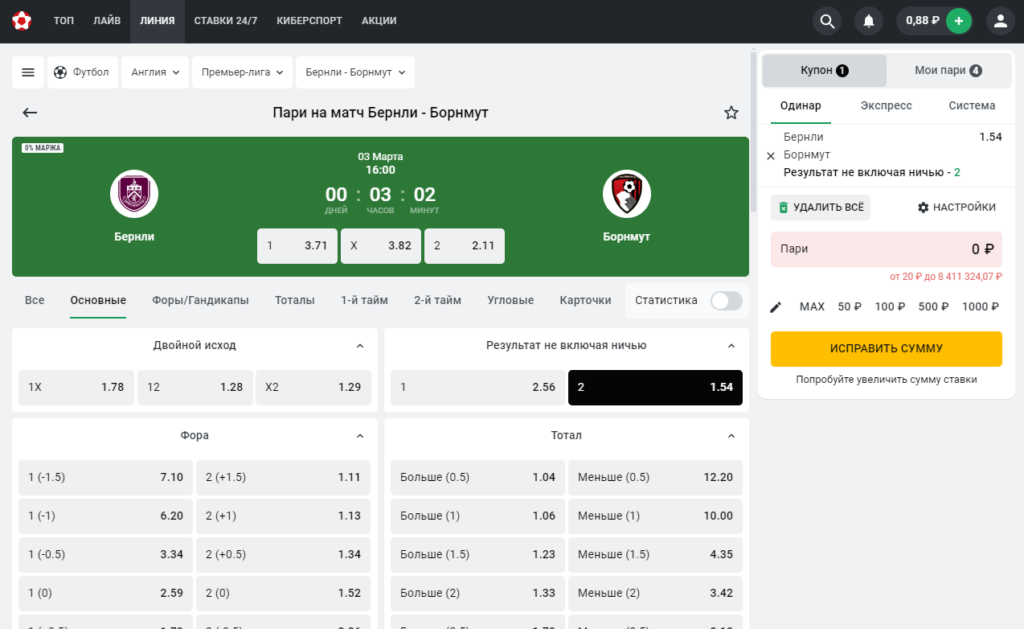This screenshot has width=1024, height=629.
Task: Select handicap 1 (-1.5) at 7.10
Action: click(105, 477)
